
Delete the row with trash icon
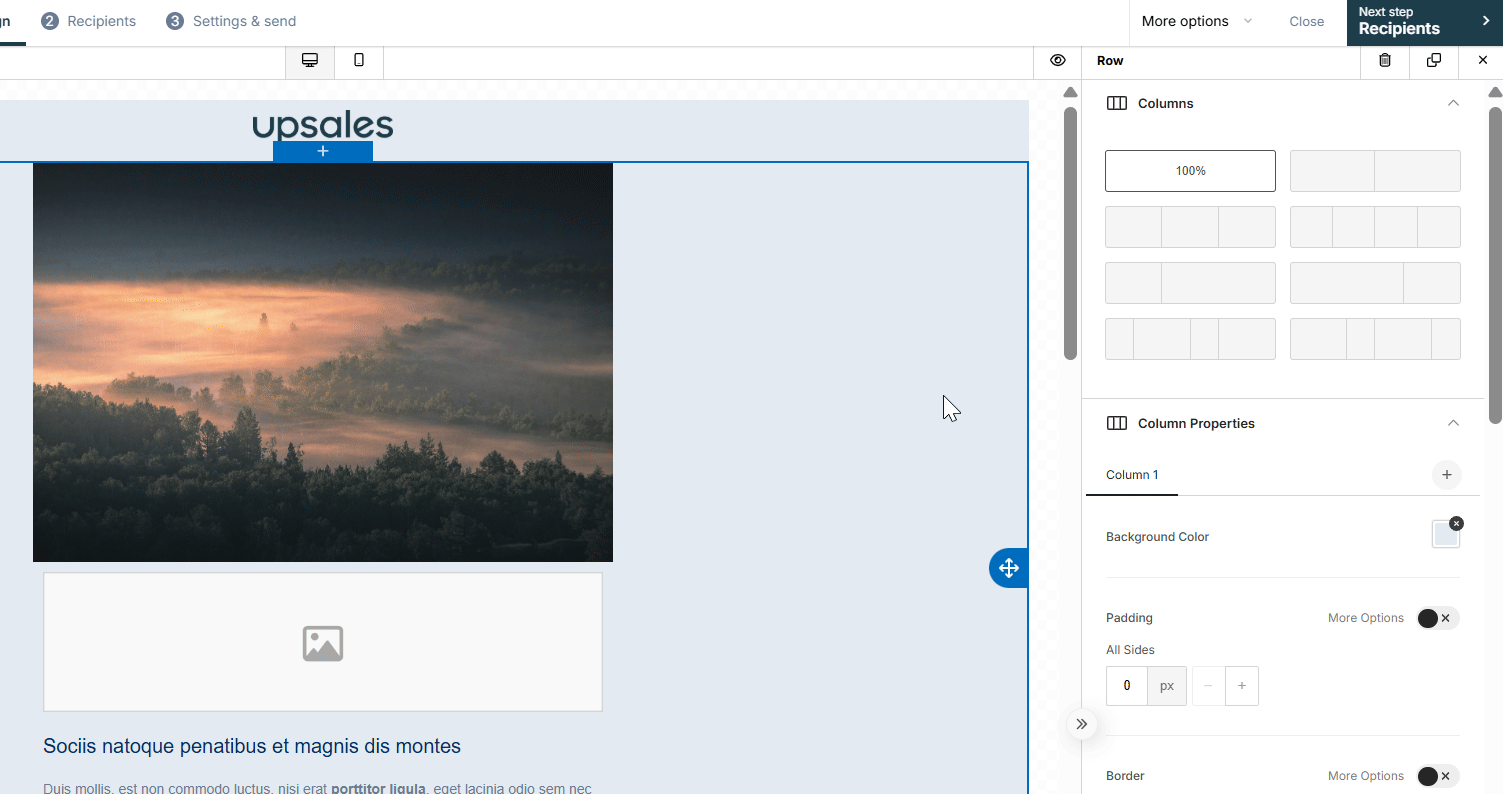click(1385, 61)
